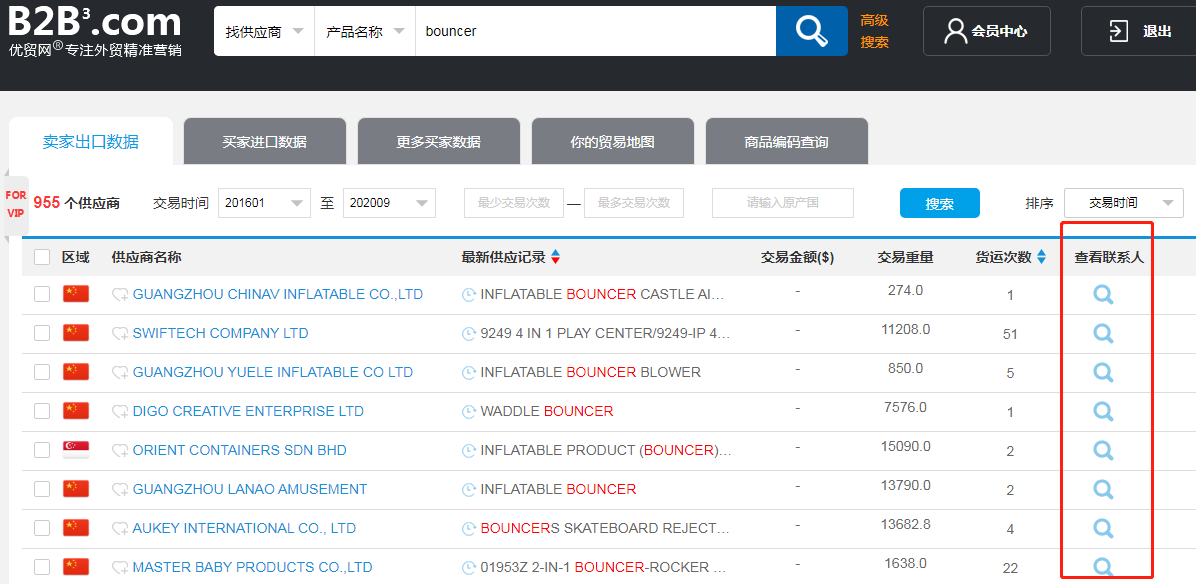Click the 供应商名称 column header
This screenshot has width=1196, height=584.
pyautogui.click(x=146, y=258)
